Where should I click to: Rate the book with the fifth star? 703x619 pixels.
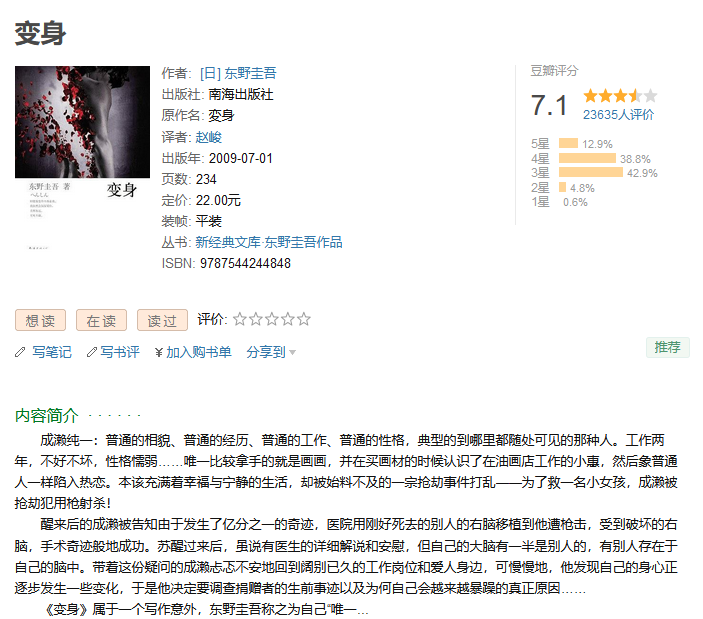(304, 319)
